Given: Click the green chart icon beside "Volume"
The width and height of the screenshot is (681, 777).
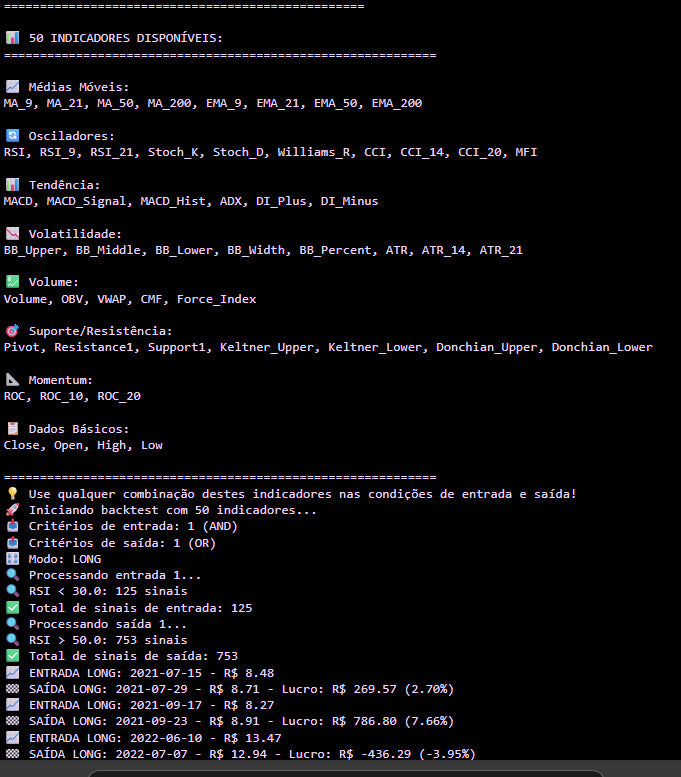Looking at the screenshot, I should pyautogui.click(x=12, y=283).
